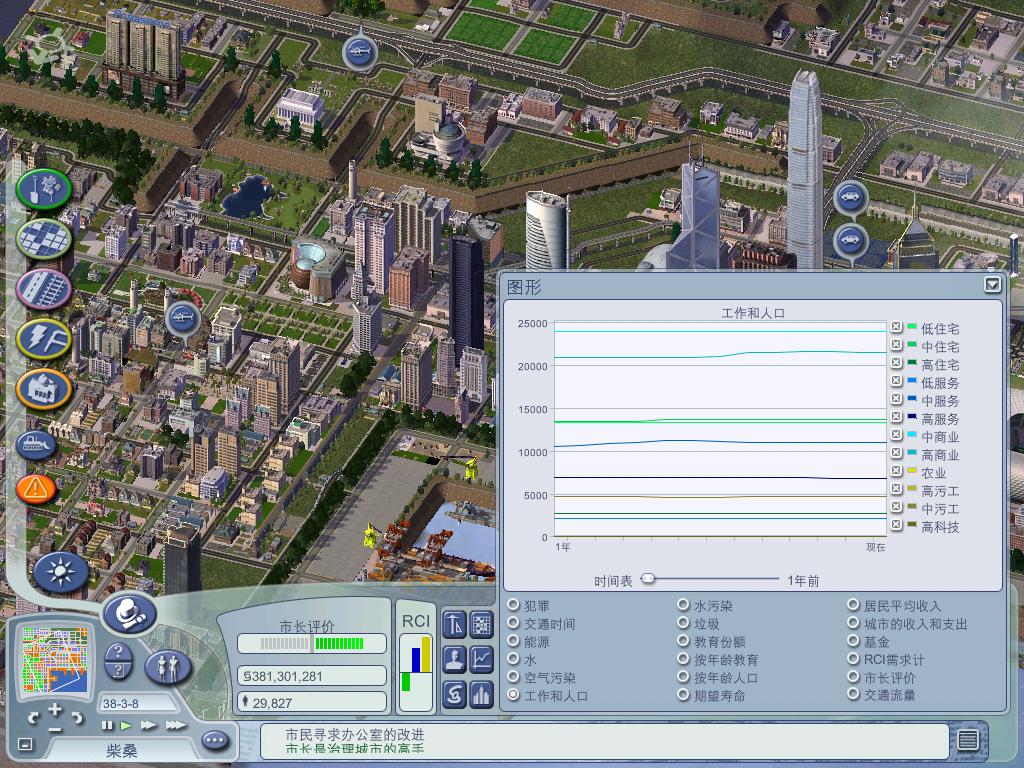Select the 空气污染 graph radio button
This screenshot has height=768, width=1024.
[x=513, y=677]
